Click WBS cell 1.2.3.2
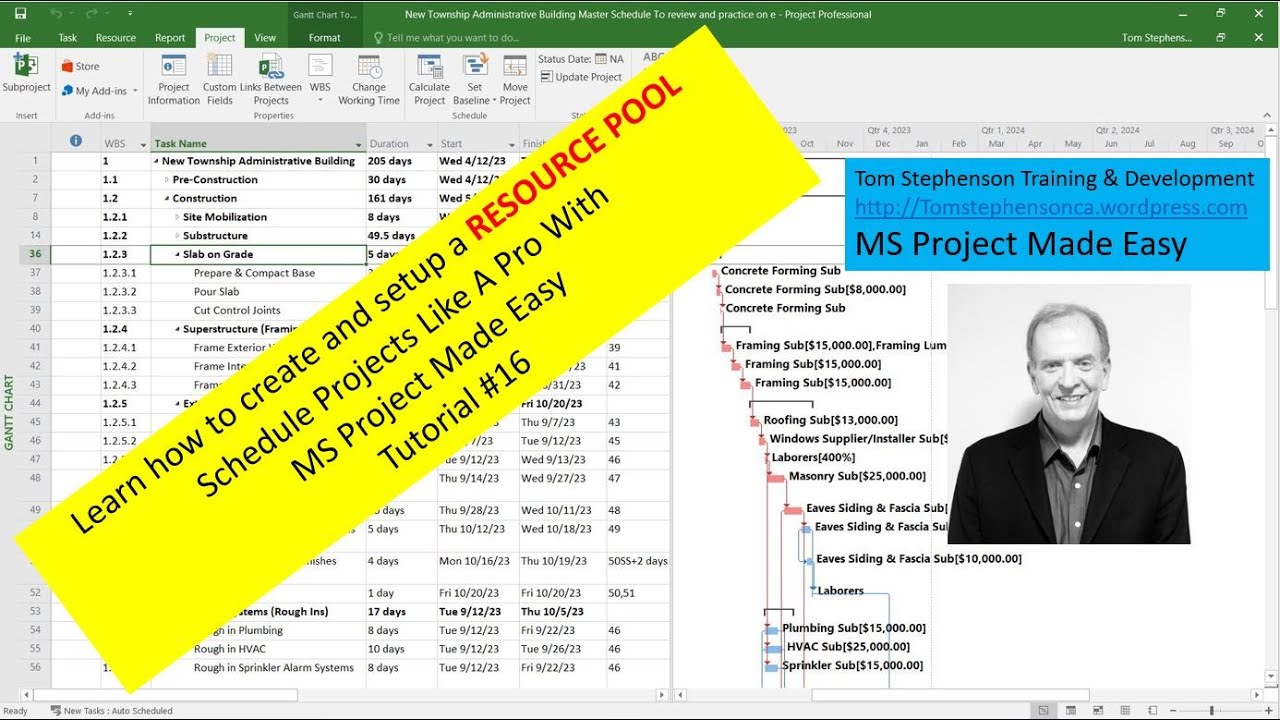Image resolution: width=1280 pixels, height=720 pixels. [118, 292]
